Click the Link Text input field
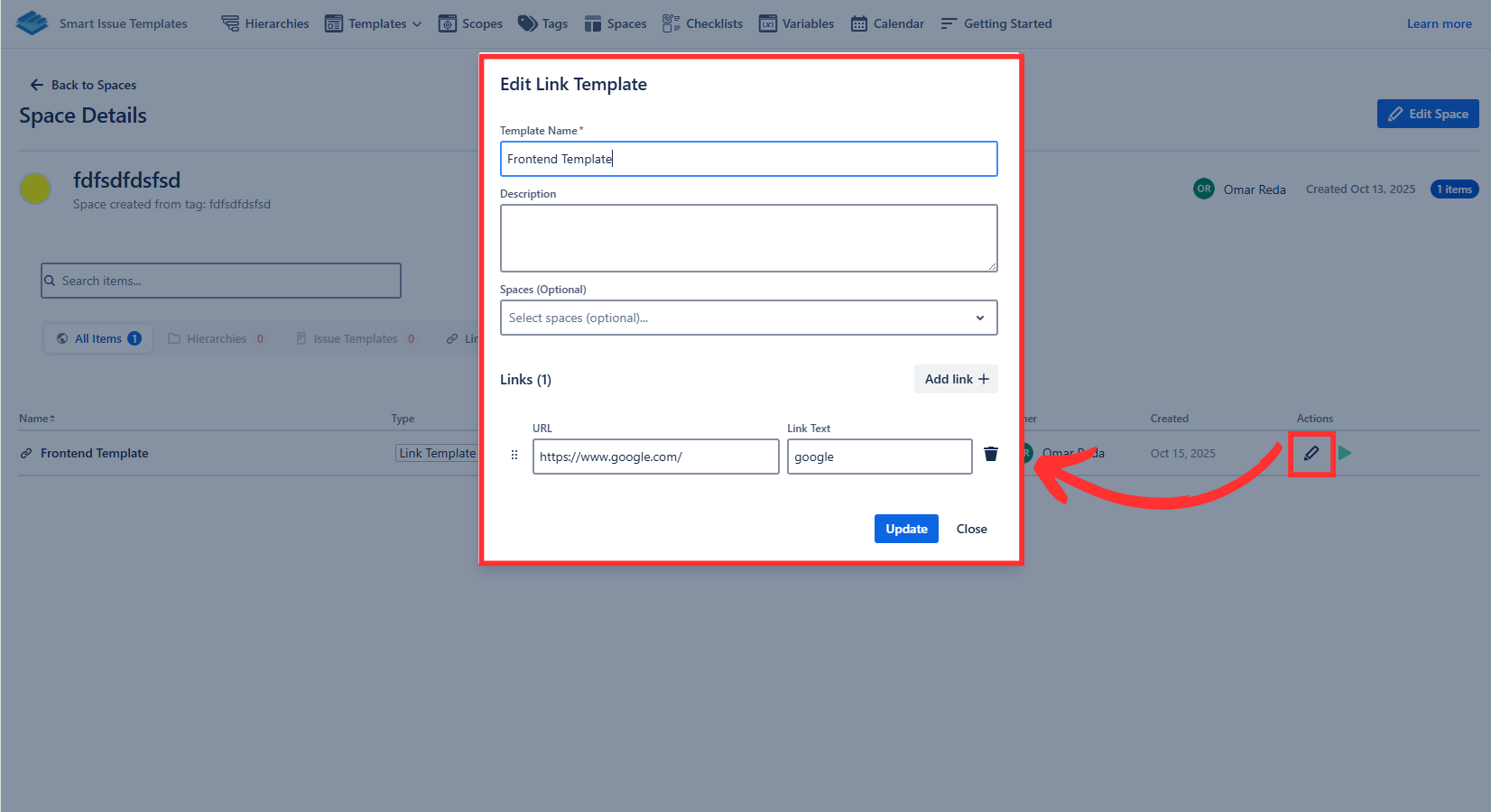The height and width of the screenshot is (812, 1491). tap(879, 457)
